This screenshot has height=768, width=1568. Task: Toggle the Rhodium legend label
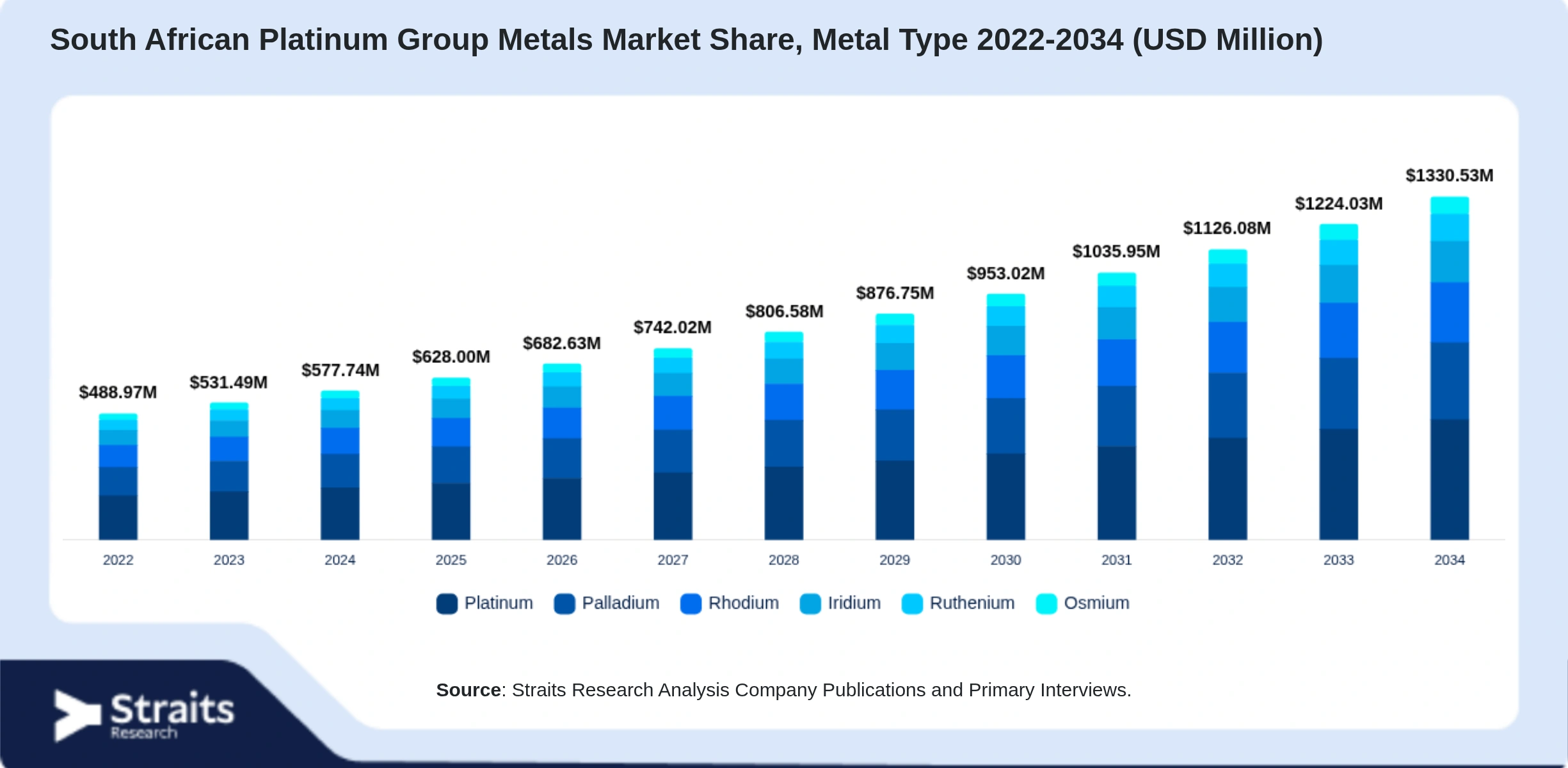(x=744, y=603)
